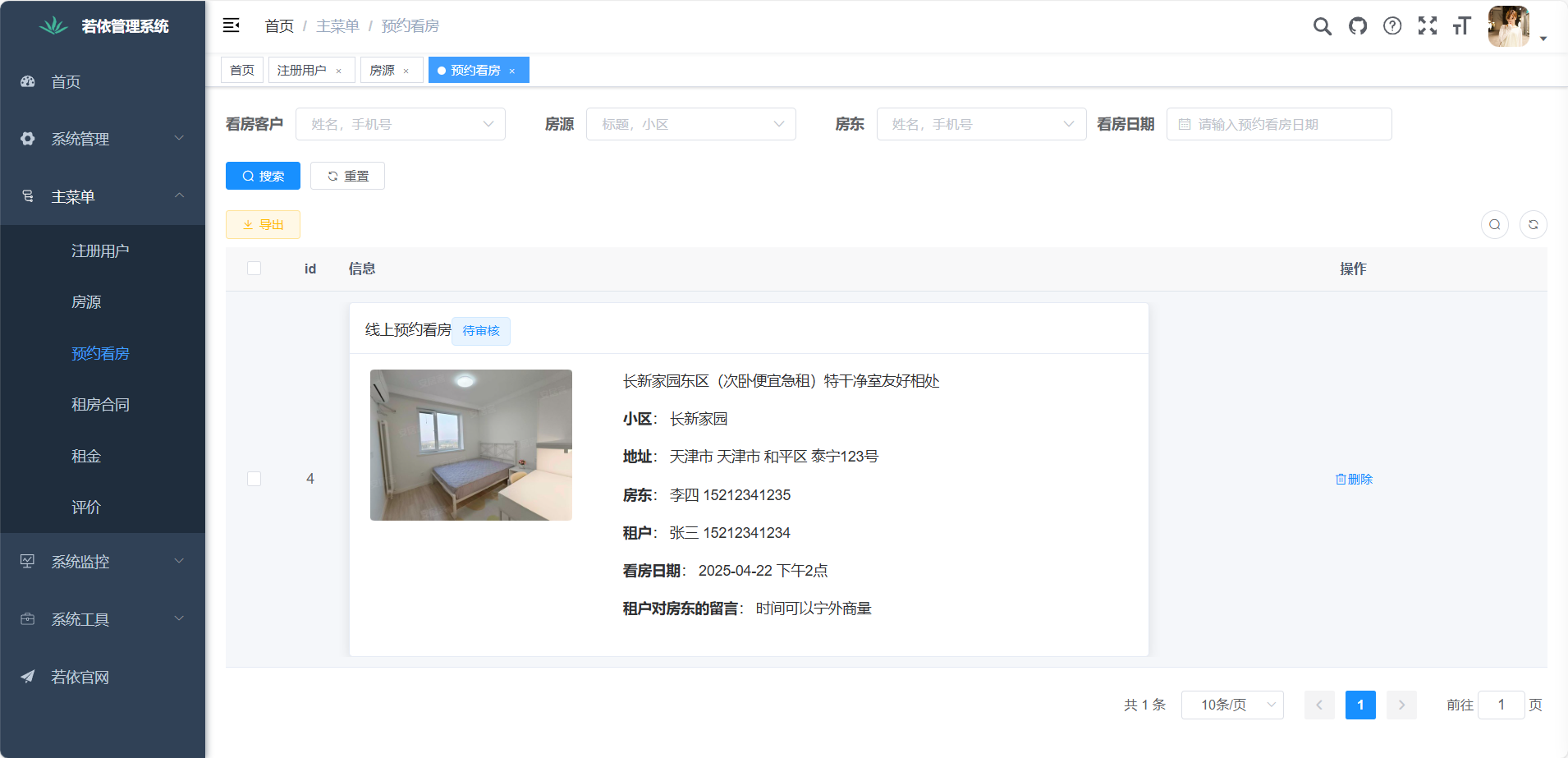Open the 房东 filter dropdown
Screen dimensions: 1568x758
(x=982, y=124)
